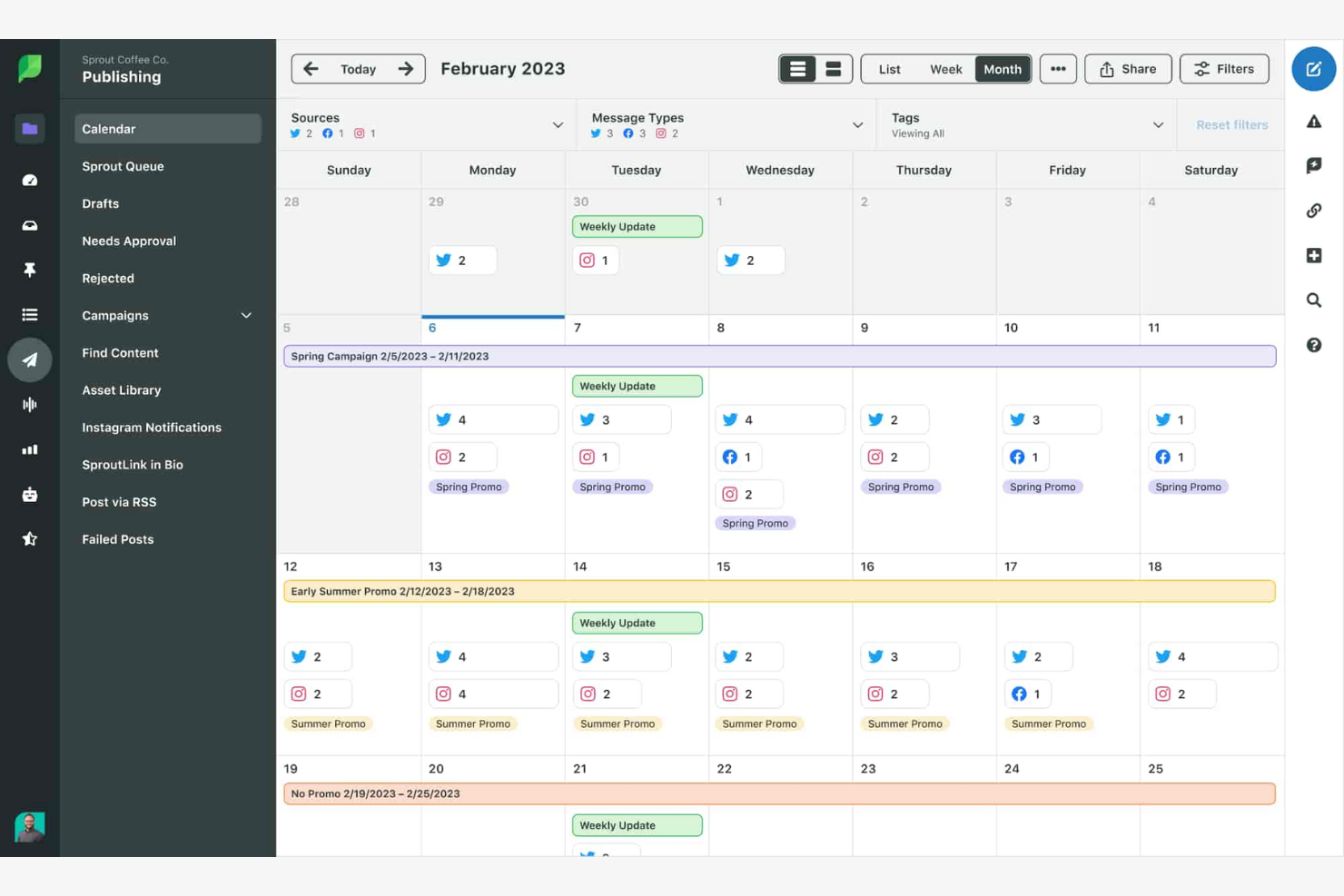
Task: Select the paper plane Publishing icon in sidebar
Action: click(29, 359)
